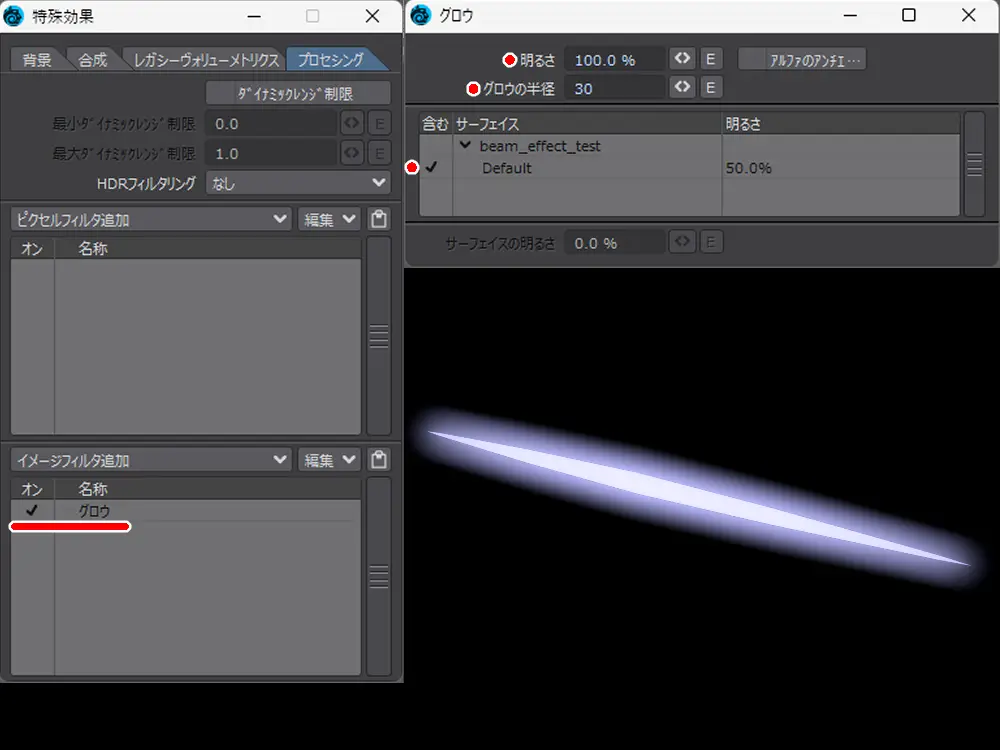
Task: Open the イメージフィルタ追加 dropdown
Action: [150, 460]
